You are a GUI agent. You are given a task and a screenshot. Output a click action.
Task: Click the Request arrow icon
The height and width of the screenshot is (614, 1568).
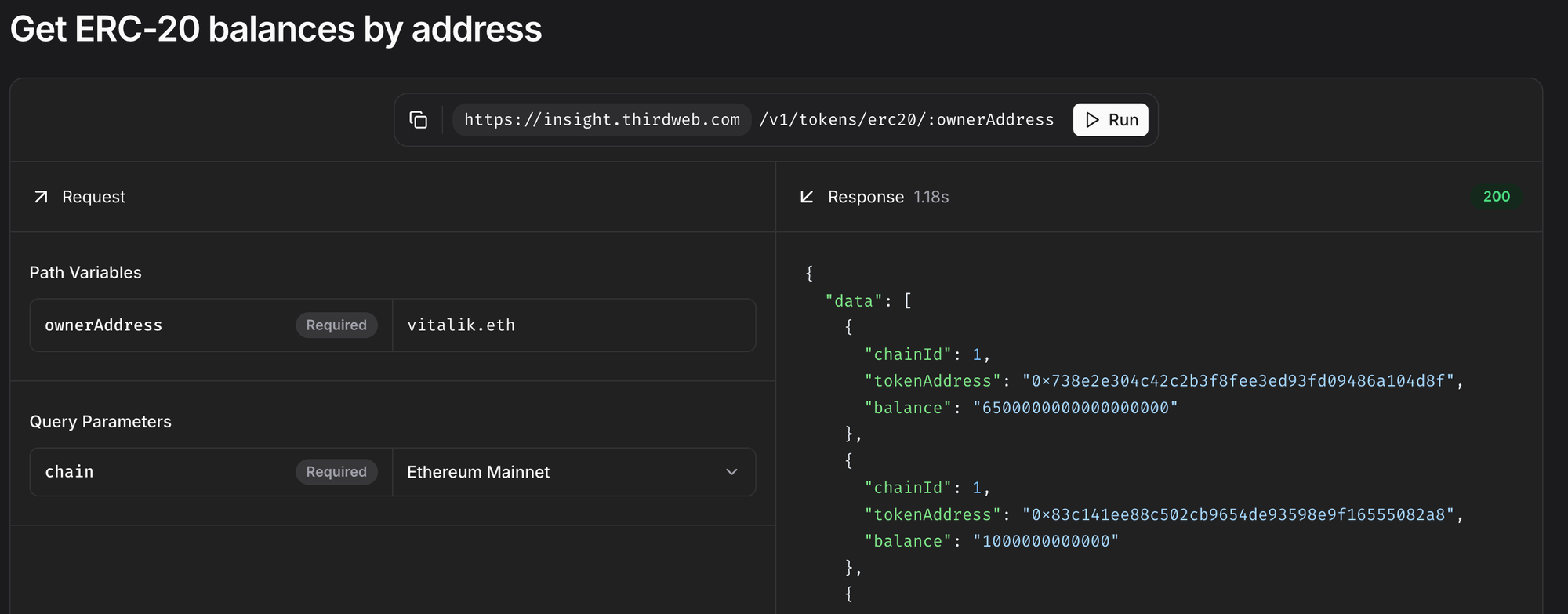click(42, 197)
